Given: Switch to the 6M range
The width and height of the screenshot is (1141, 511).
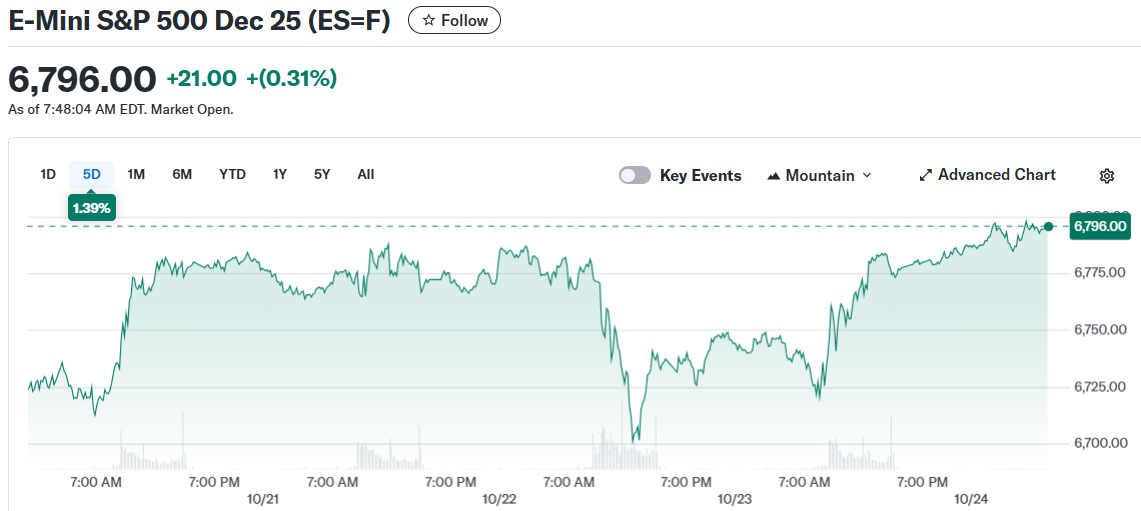Looking at the screenshot, I should (182, 174).
